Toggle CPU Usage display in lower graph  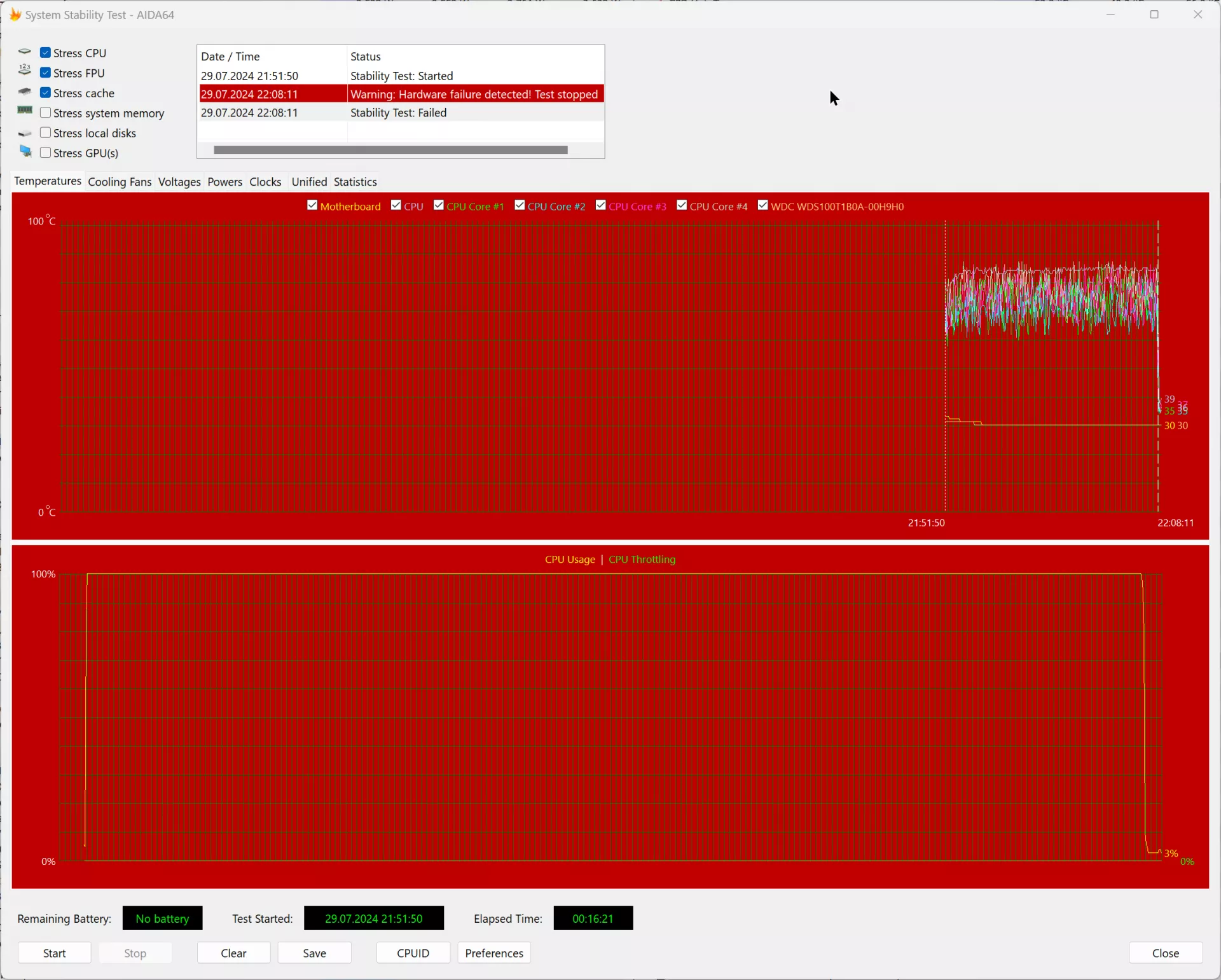pos(570,559)
